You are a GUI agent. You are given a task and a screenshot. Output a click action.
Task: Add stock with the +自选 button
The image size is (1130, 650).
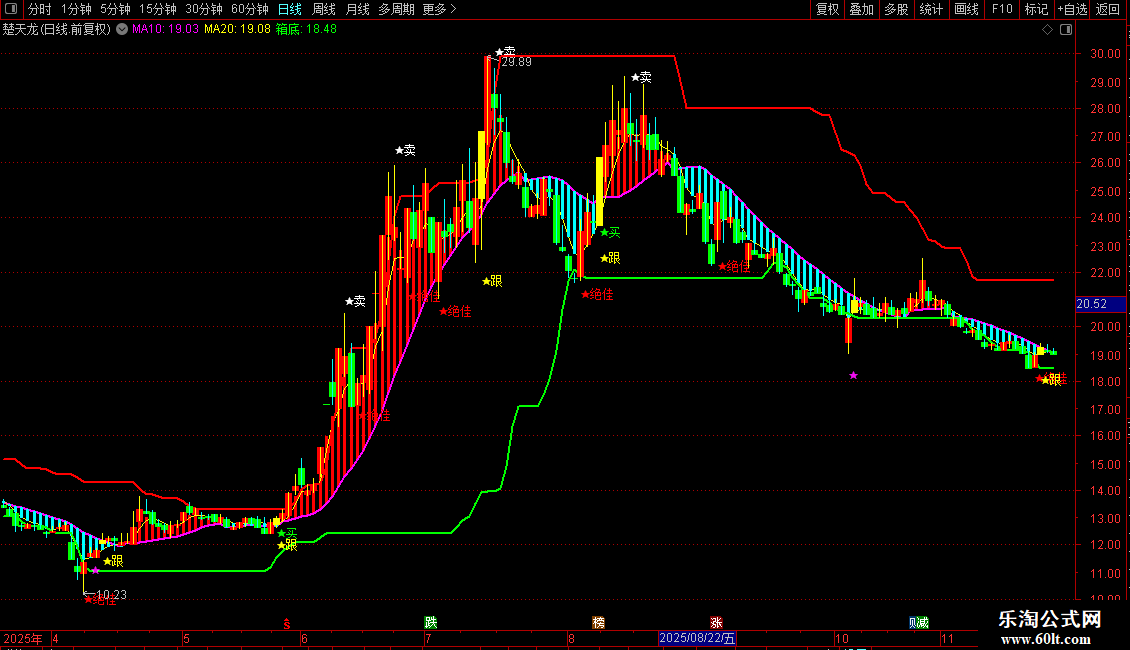[1072, 9]
